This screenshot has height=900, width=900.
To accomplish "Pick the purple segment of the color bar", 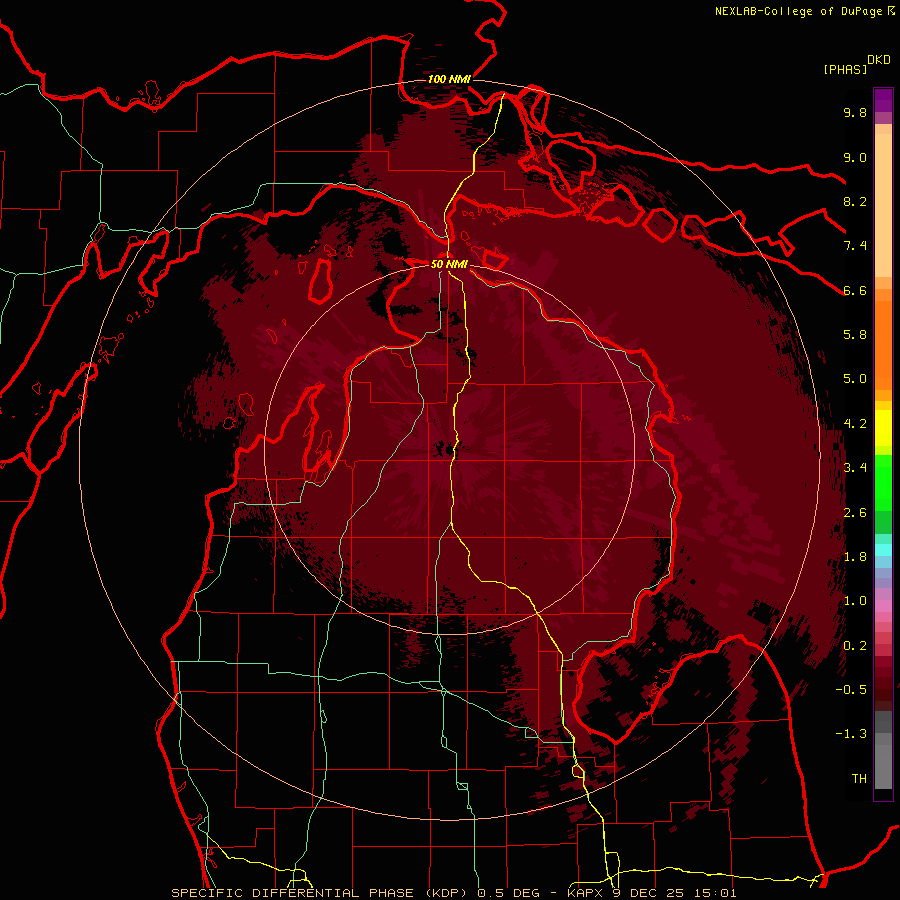I will [x=883, y=100].
